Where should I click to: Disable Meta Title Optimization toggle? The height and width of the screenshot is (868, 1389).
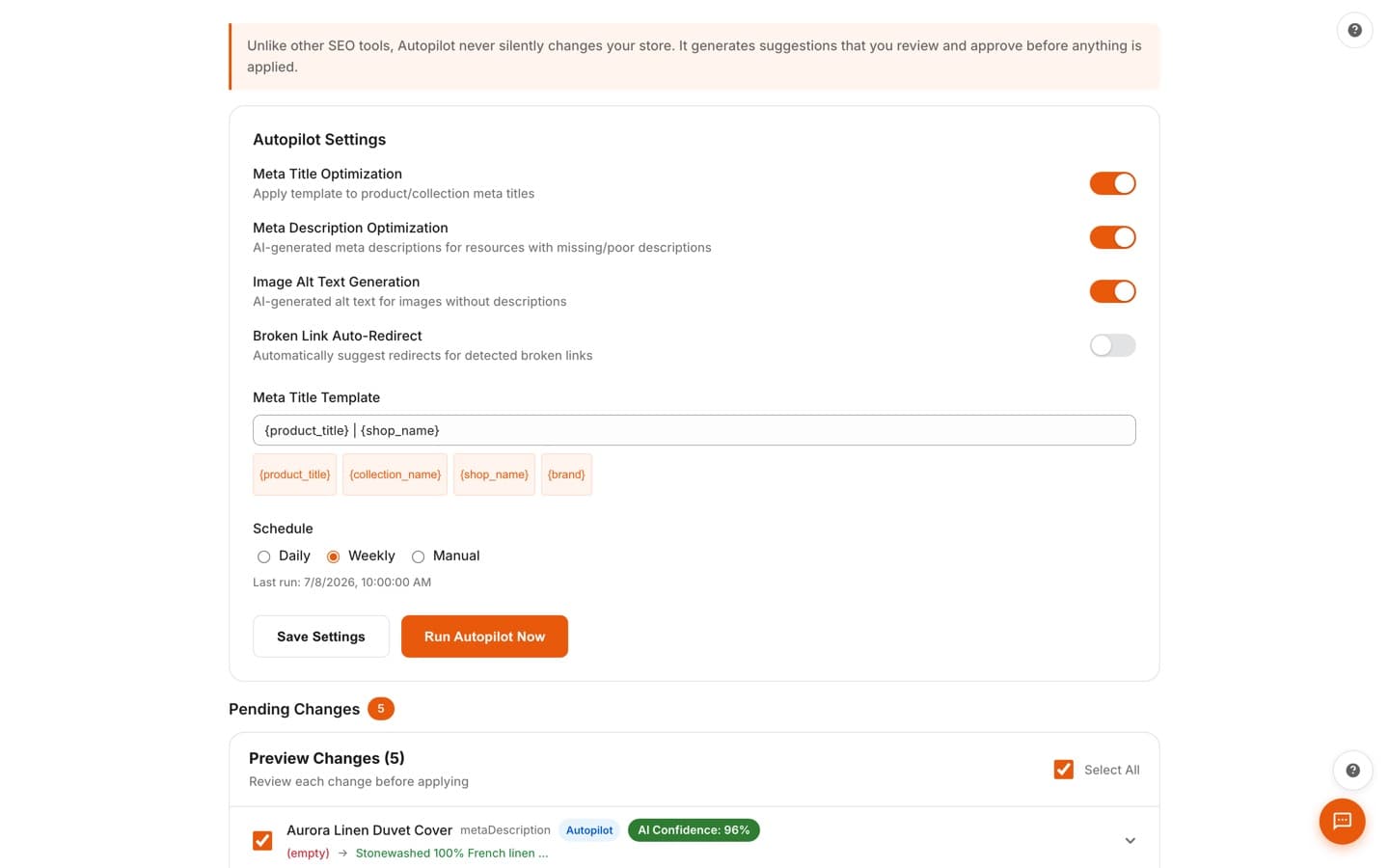(1112, 183)
